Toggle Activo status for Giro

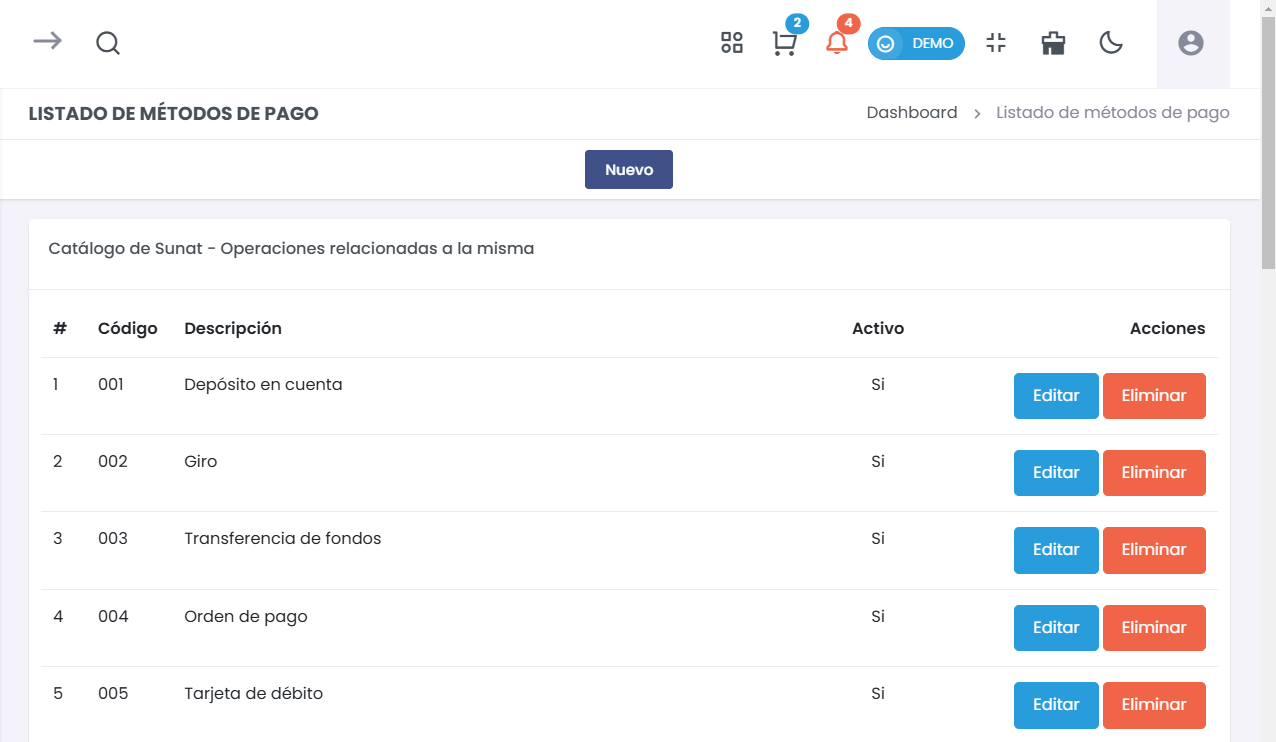coord(878,461)
